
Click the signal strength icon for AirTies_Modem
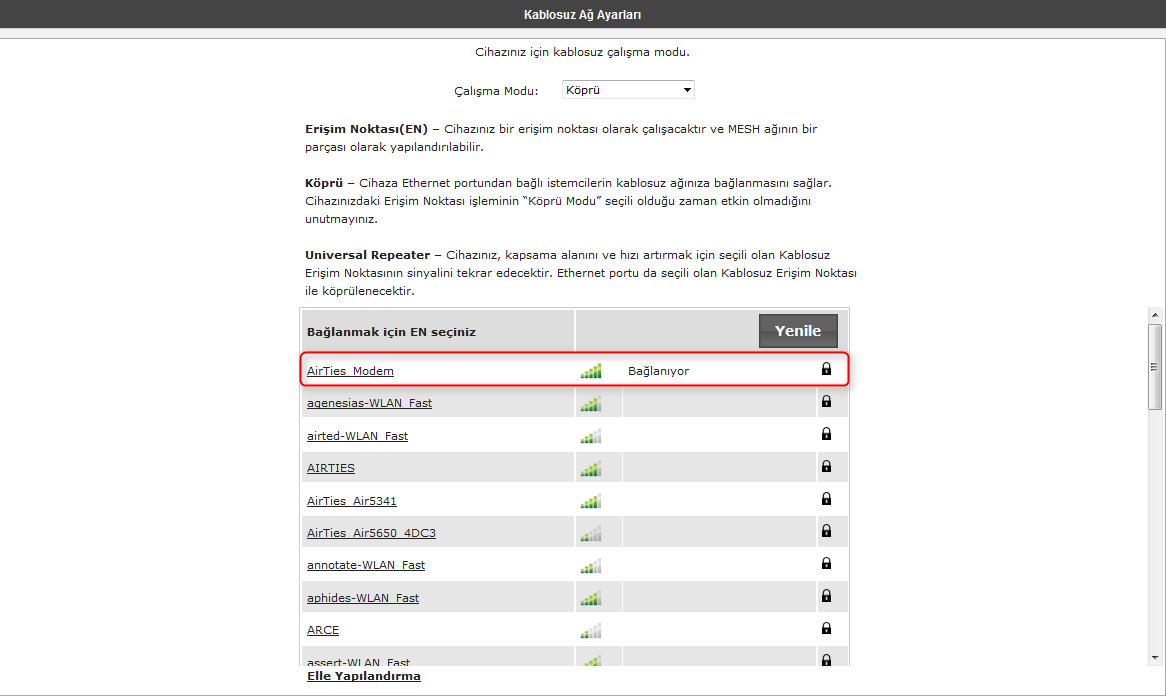point(591,369)
